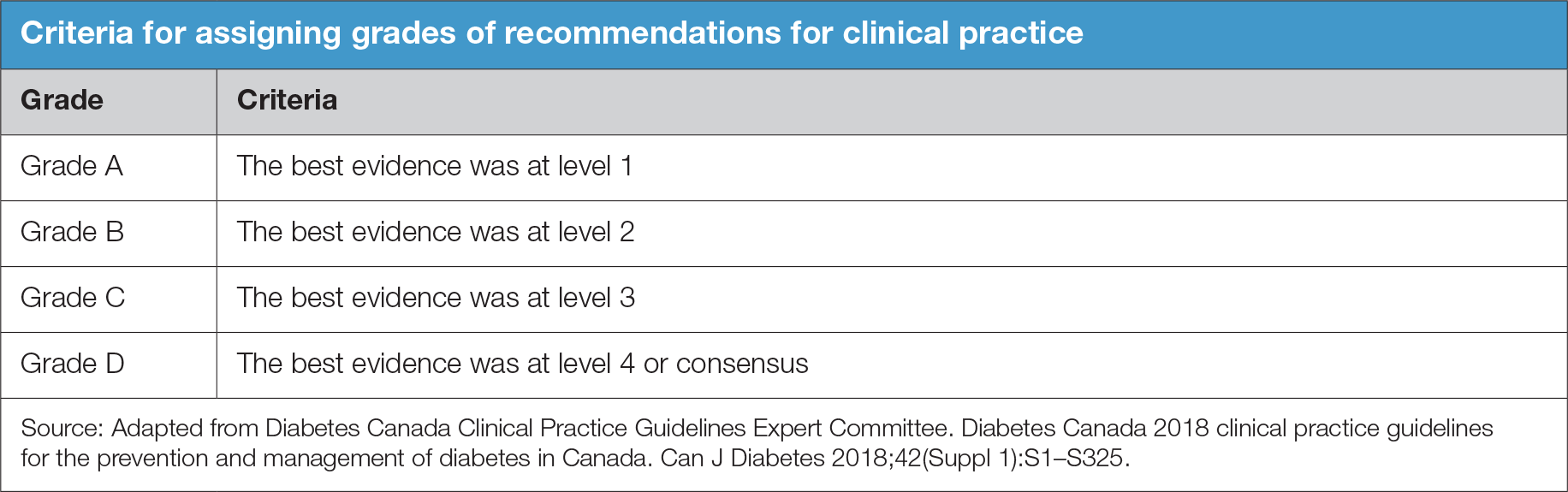The width and height of the screenshot is (1568, 492).
Task: Click the level 1 evidence criteria text
Action: (x=435, y=166)
